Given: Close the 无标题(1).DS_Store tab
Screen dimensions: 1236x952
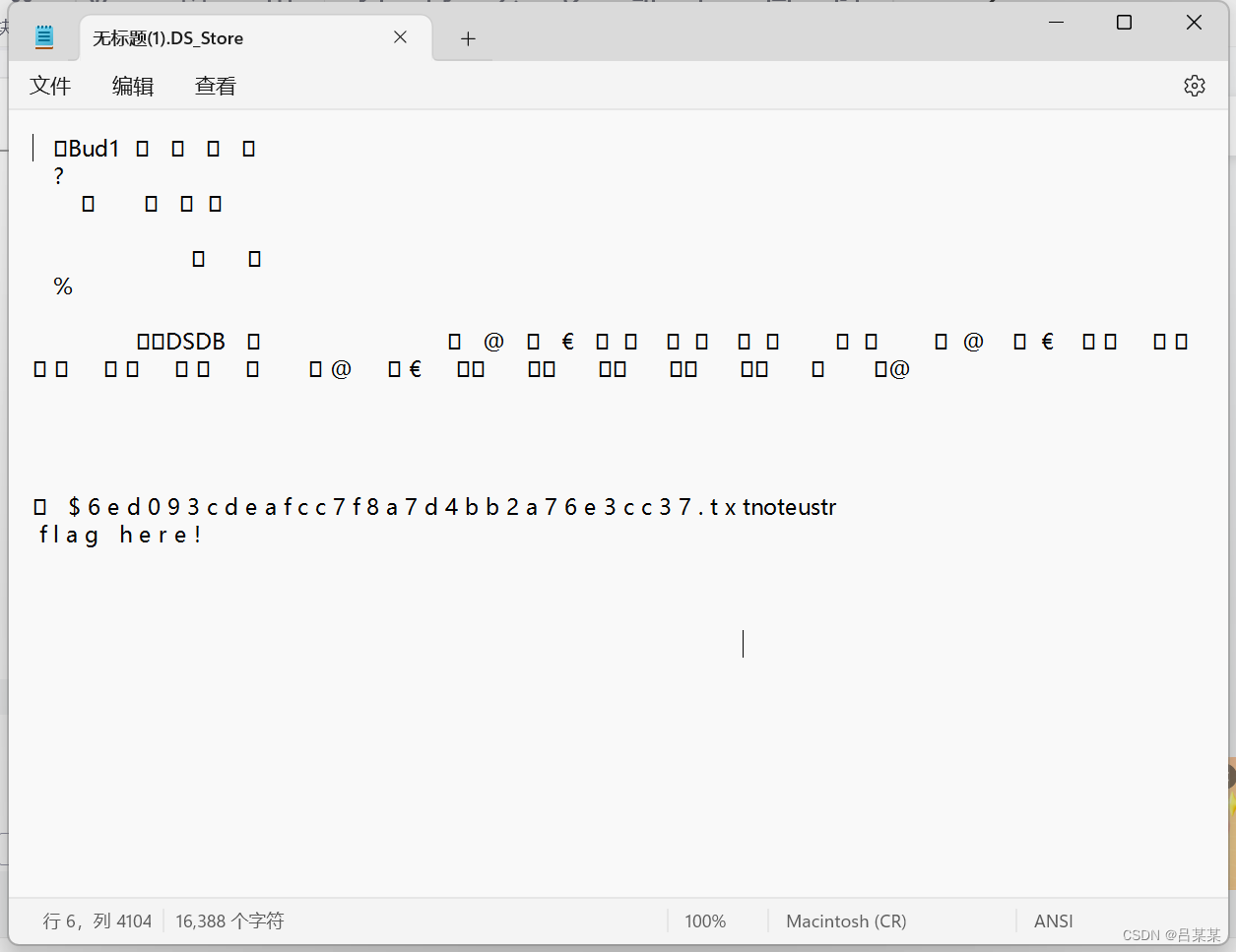Looking at the screenshot, I should pos(400,36).
